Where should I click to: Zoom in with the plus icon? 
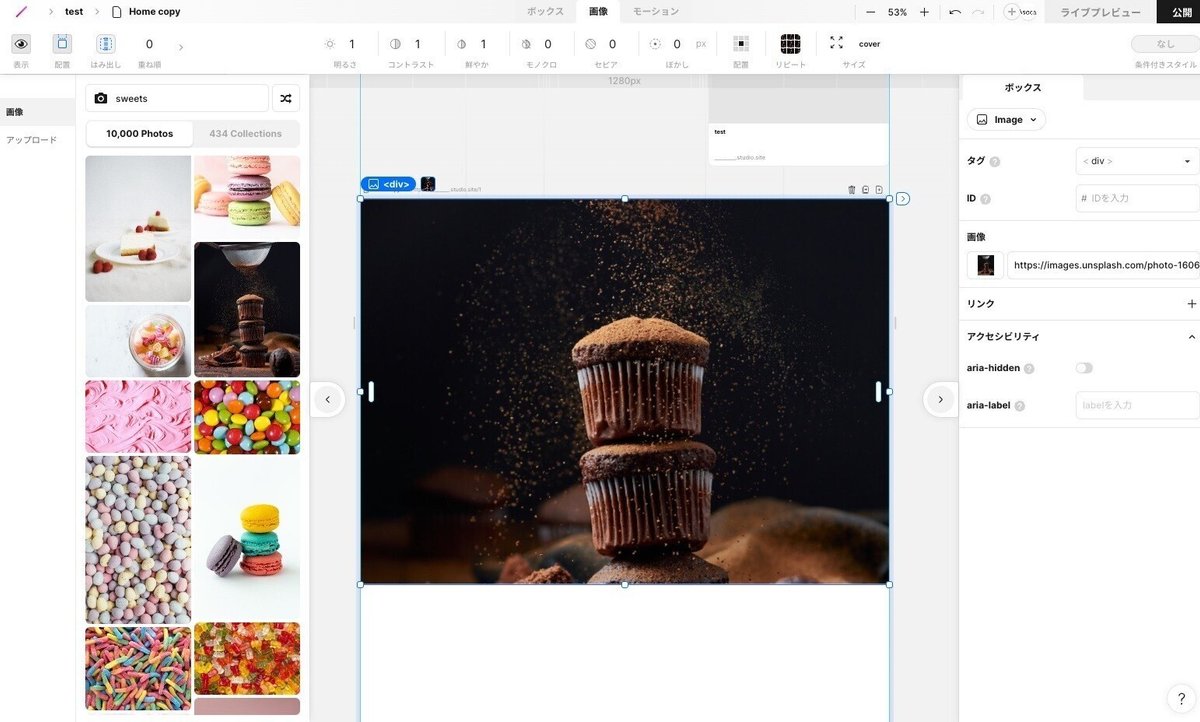tap(924, 12)
